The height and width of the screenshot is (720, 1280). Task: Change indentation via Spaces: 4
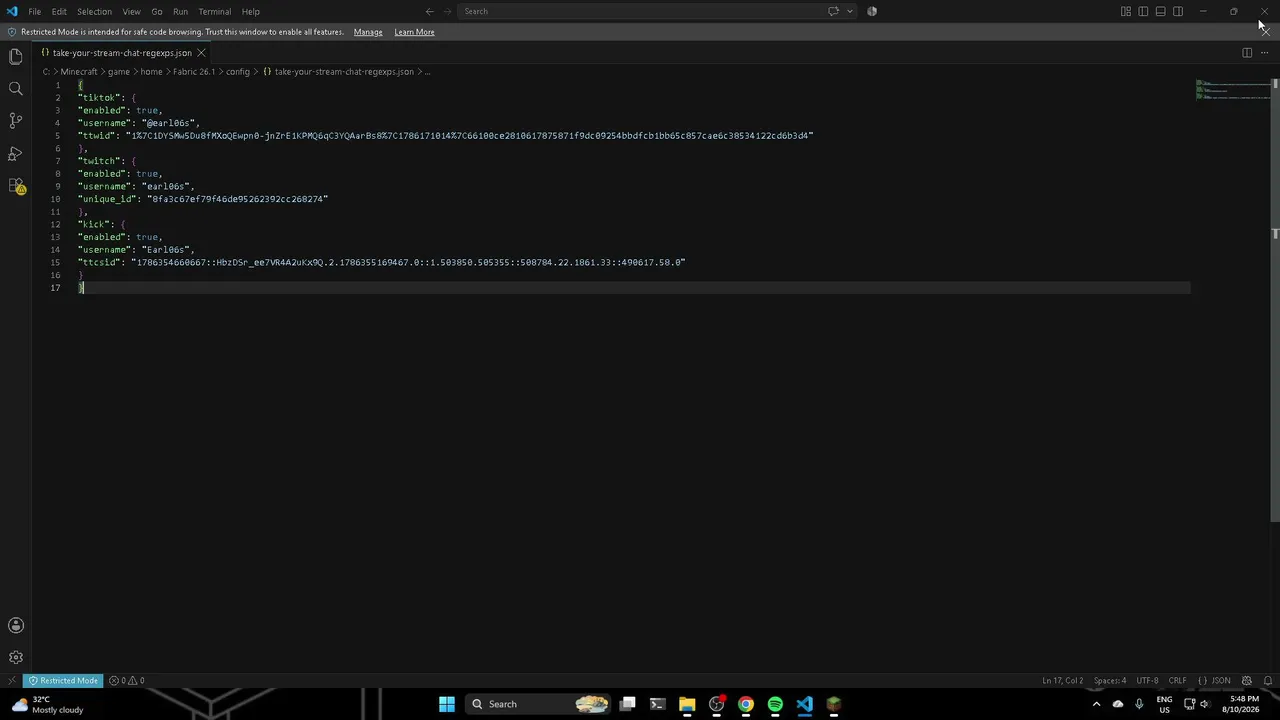click(1109, 681)
